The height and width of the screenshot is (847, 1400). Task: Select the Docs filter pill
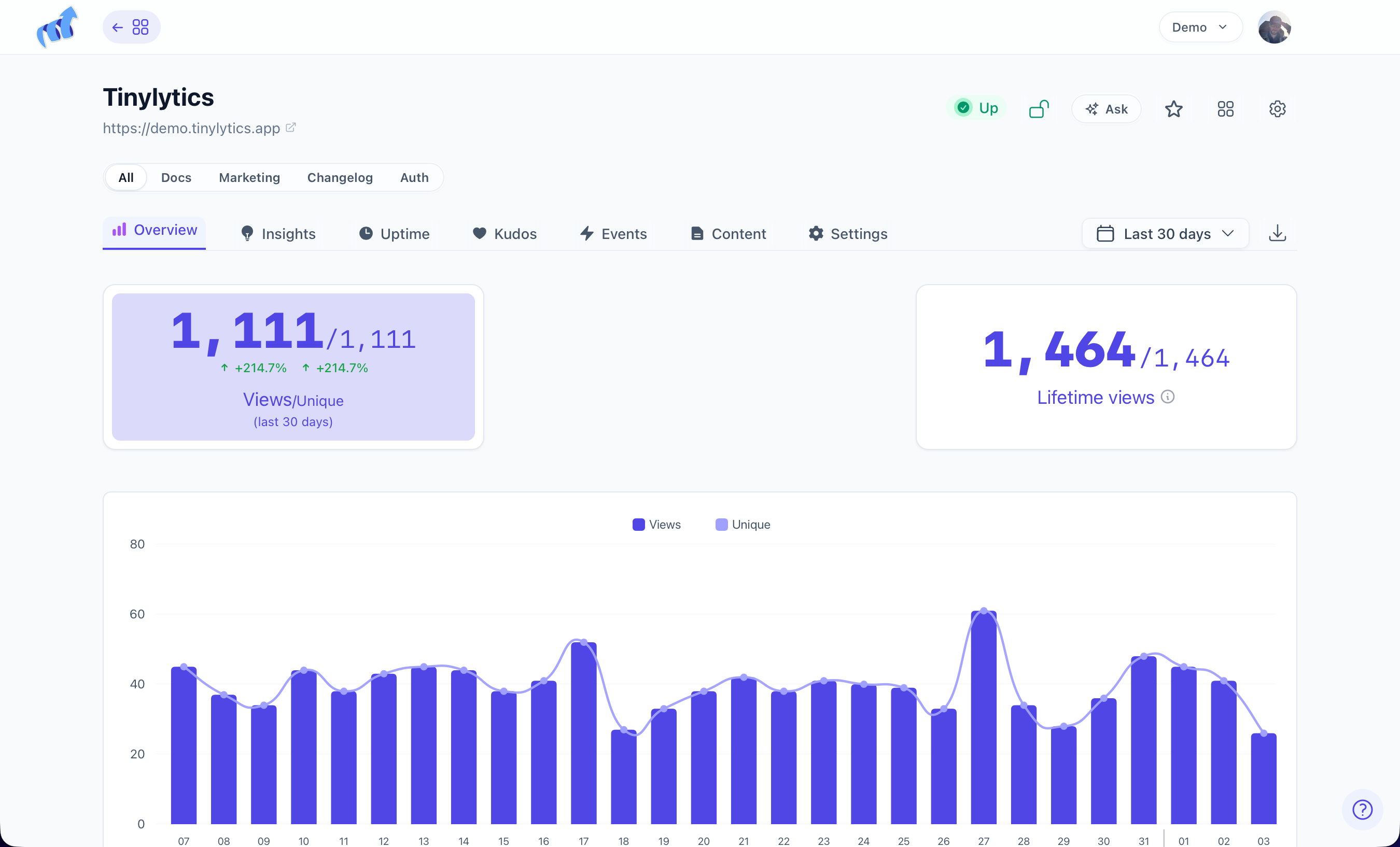pos(176,178)
